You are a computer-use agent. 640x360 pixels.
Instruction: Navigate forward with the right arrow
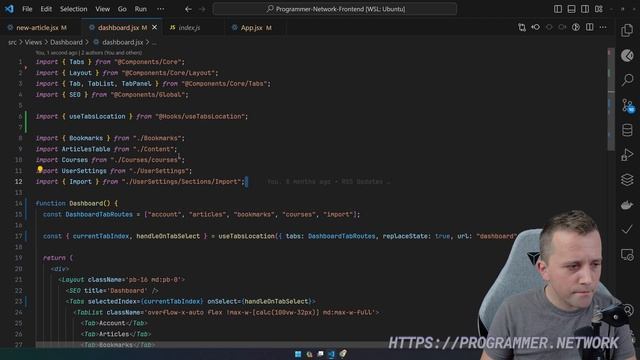pyautogui.click(x=202, y=9)
